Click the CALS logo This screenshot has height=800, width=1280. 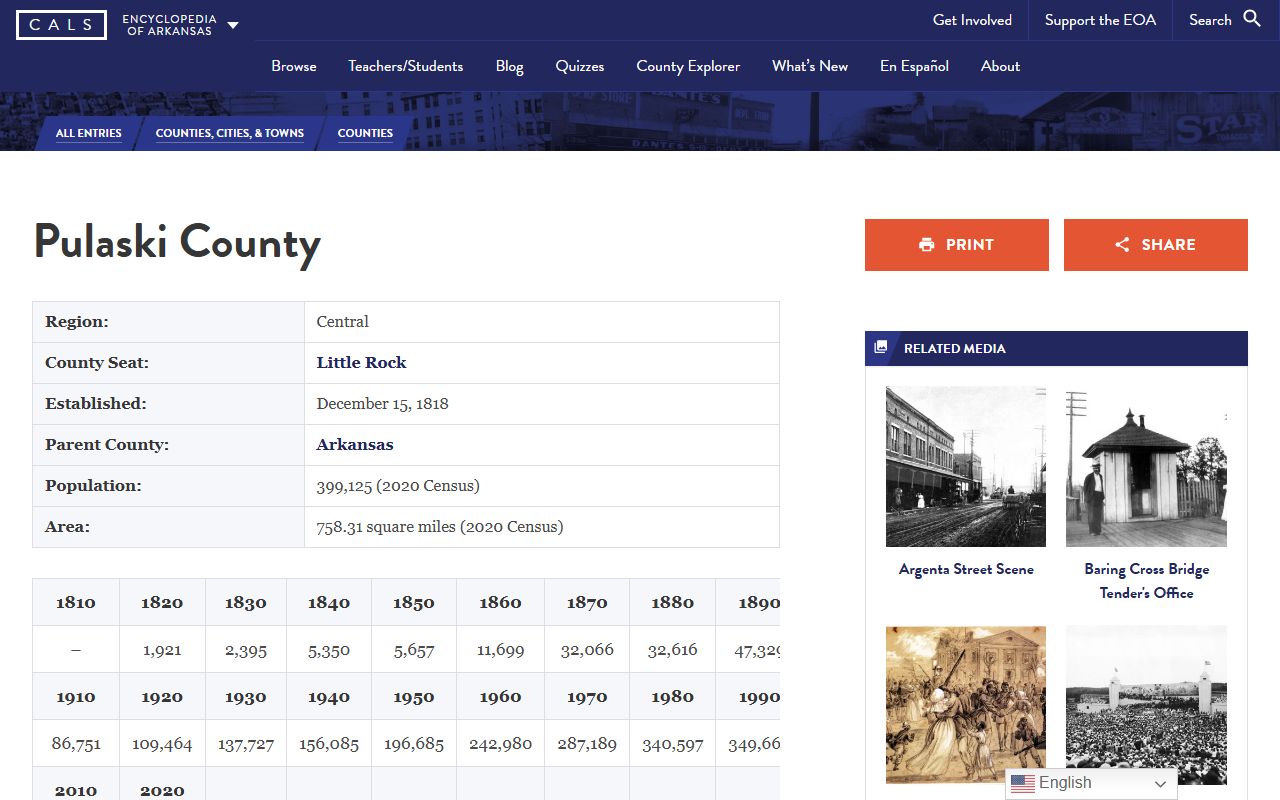point(61,24)
